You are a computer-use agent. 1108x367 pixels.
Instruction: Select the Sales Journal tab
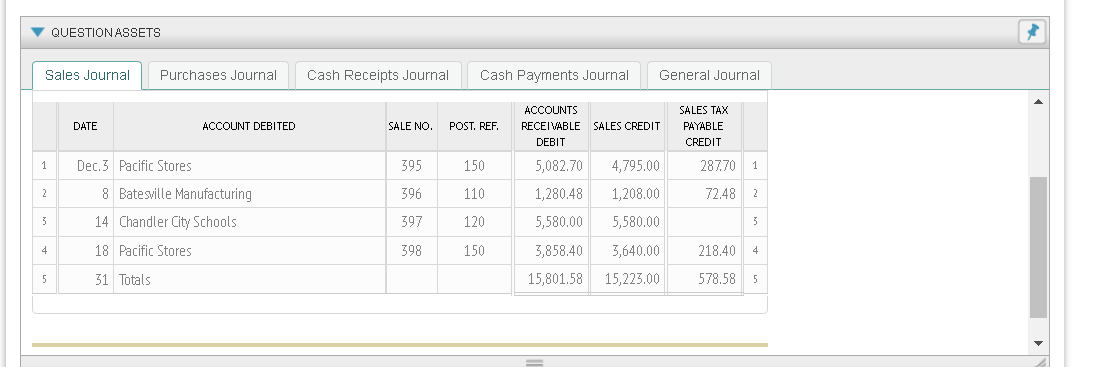tap(87, 75)
